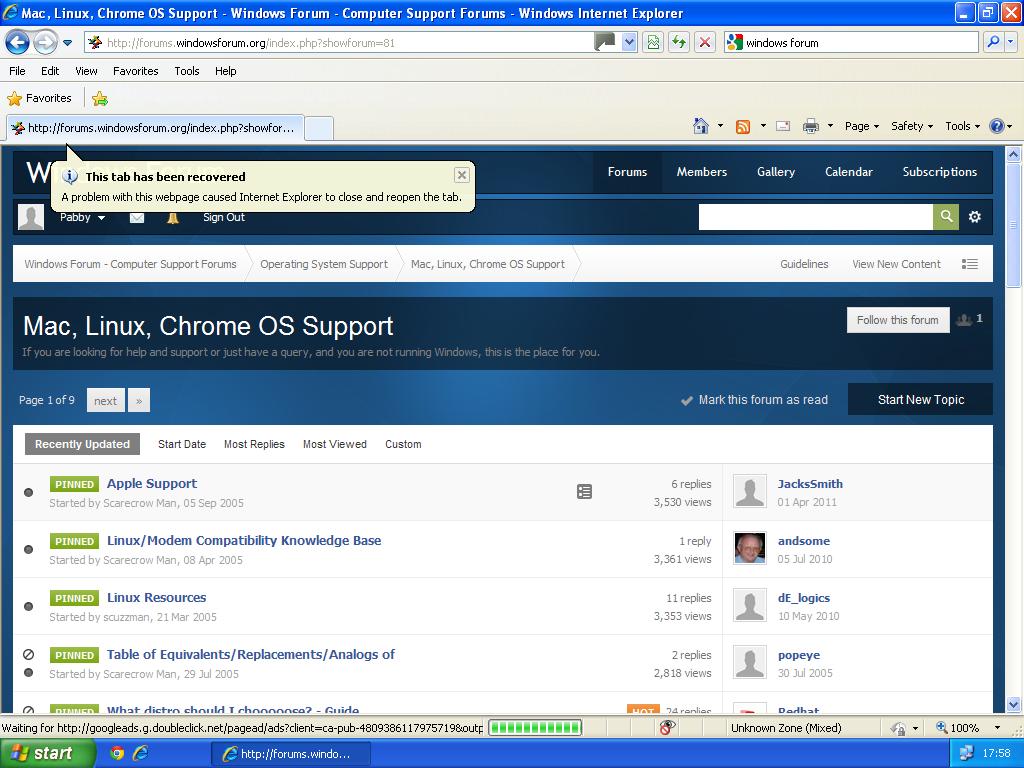This screenshot has width=1024, height=768.
Task: Expand the feeds dropdown arrow
Action: pyautogui.click(x=763, y=126)
